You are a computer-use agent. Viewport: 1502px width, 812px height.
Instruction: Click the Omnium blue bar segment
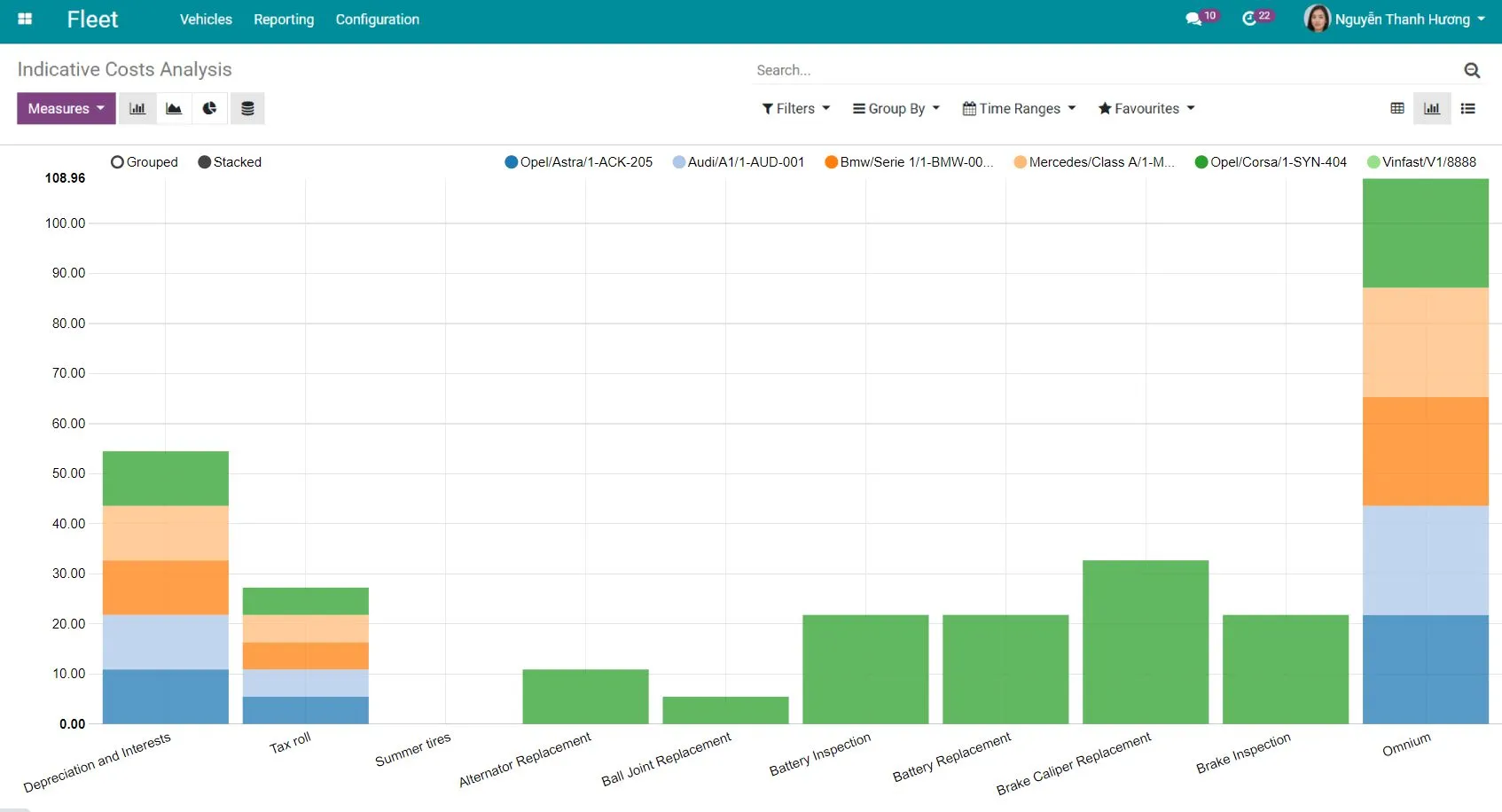[1425, 669]
